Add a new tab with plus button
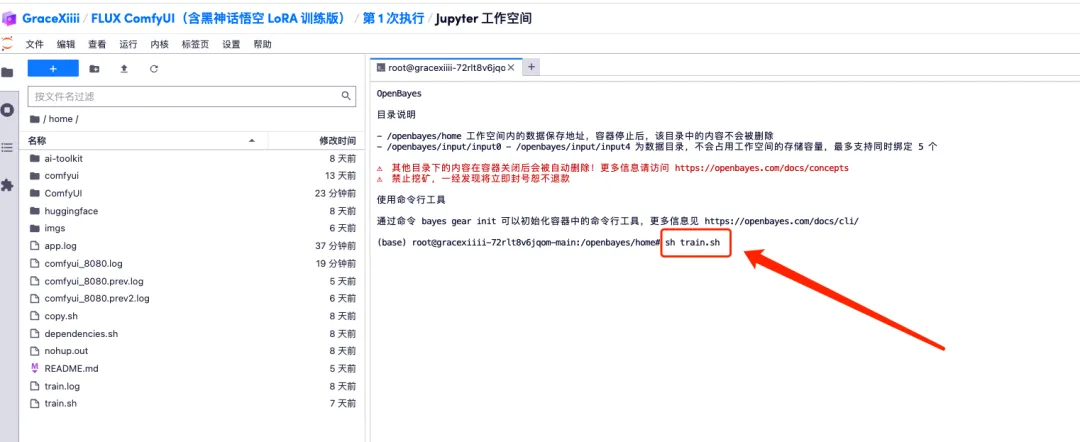This screenshot has width=1080, height=442. pos(532,67)
